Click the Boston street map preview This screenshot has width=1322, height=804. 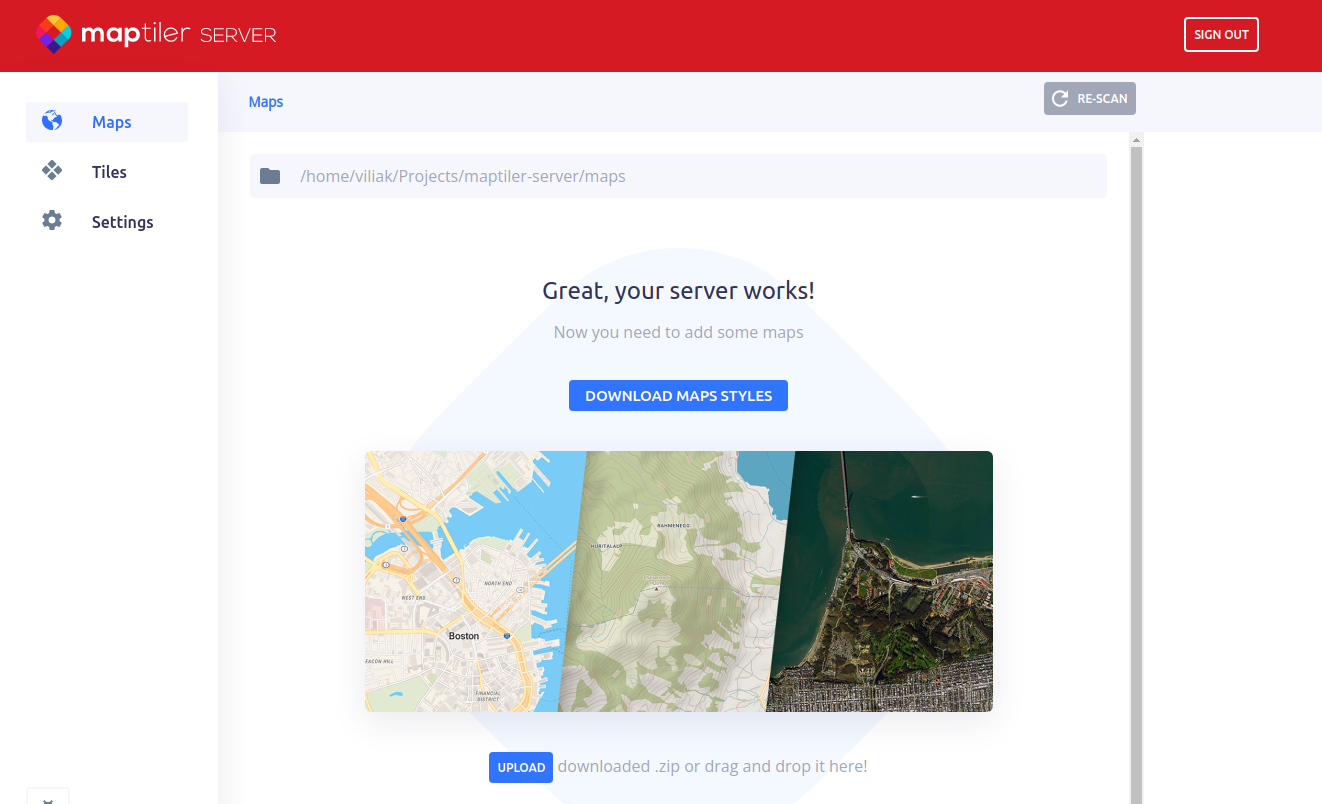click(x=460, y=580)
